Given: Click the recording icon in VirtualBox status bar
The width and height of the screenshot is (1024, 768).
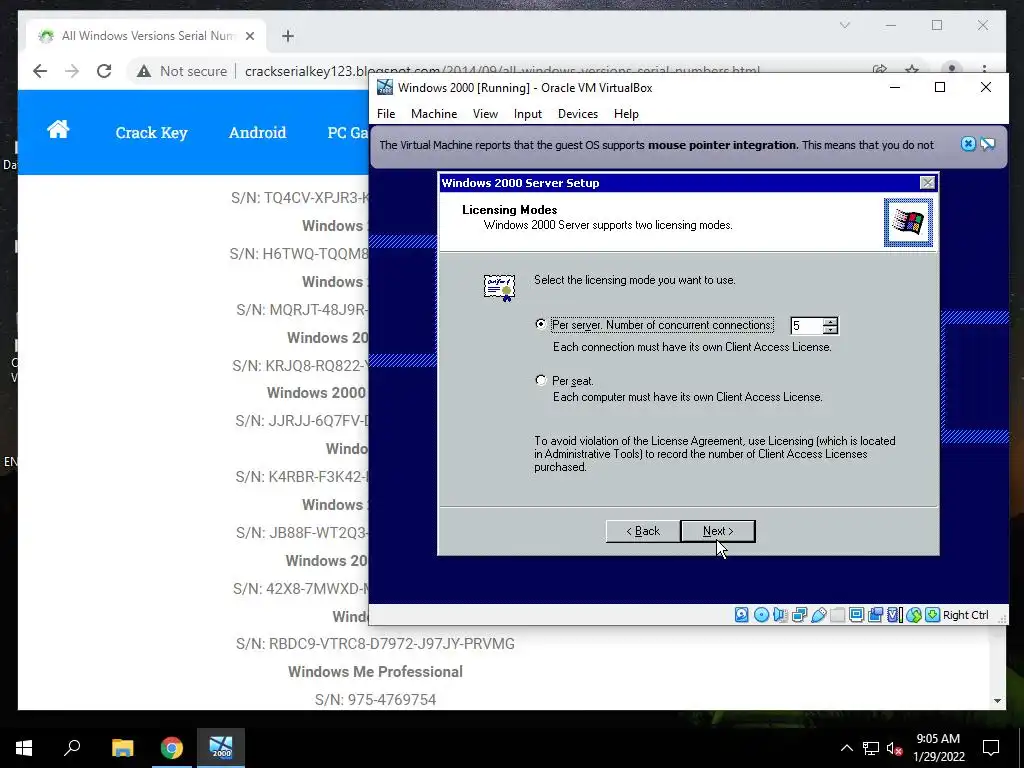Looking at the screenshot, I should point(876,615).
